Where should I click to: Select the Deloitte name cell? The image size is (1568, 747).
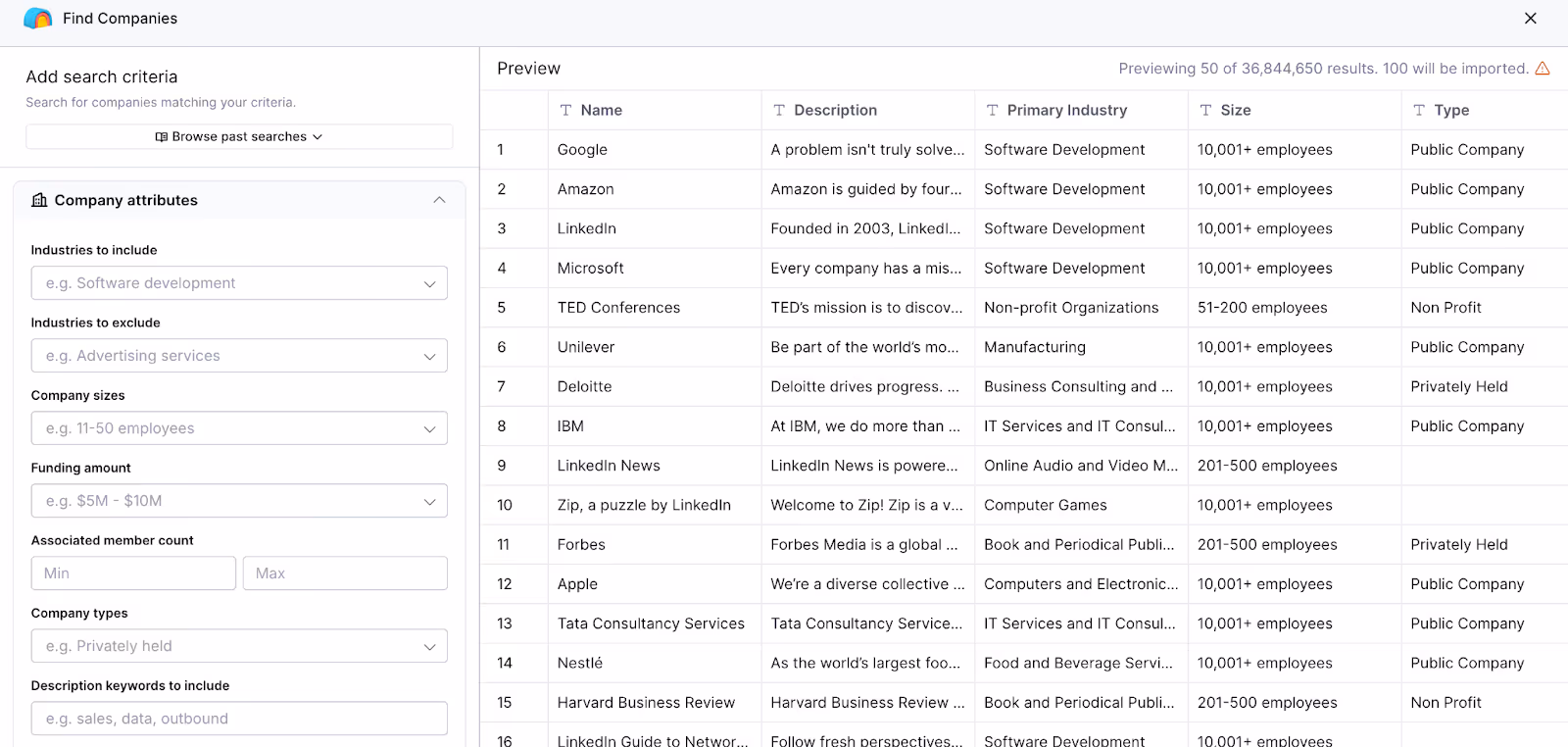click(x=655, y=386)
